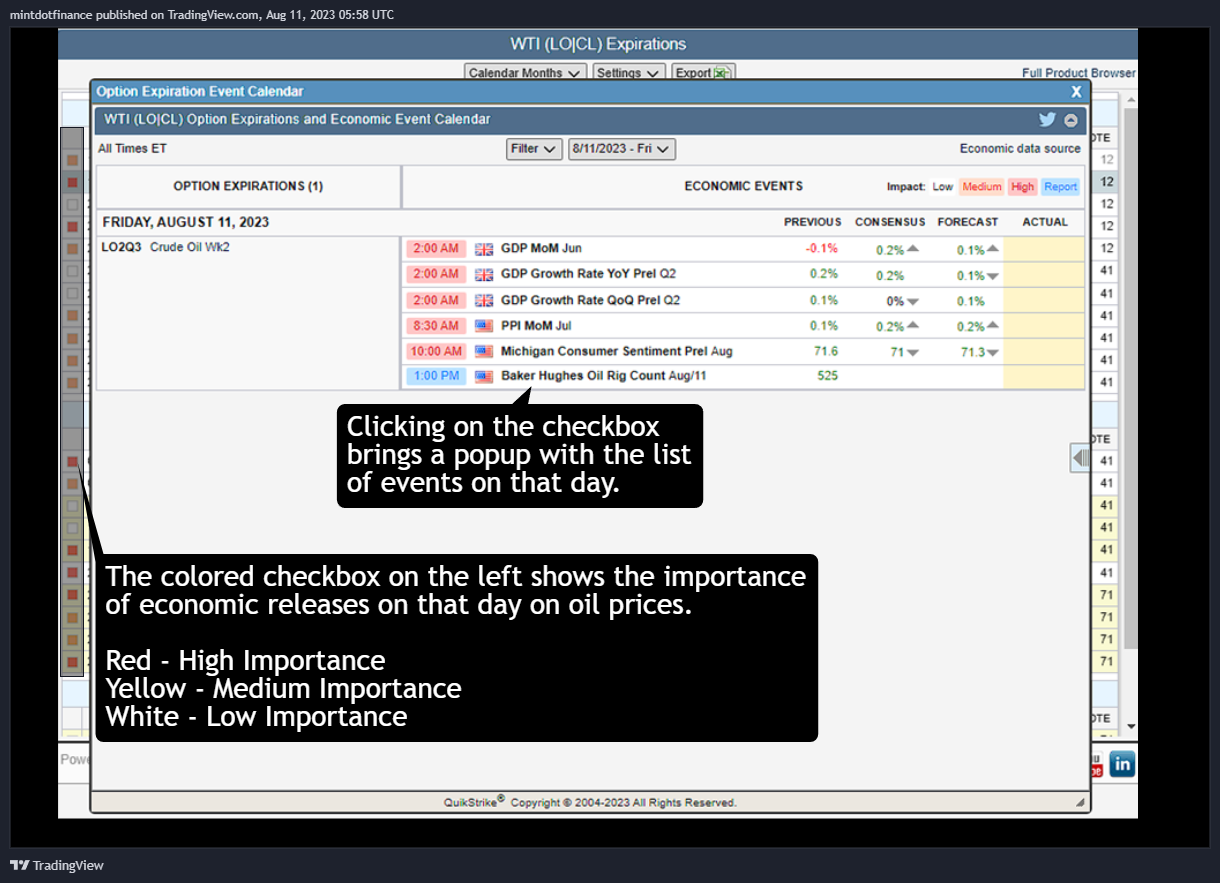1220x883 pixels.
Task: Click the vertical scrollbar thumb on the right
Action: [1131, 378]
